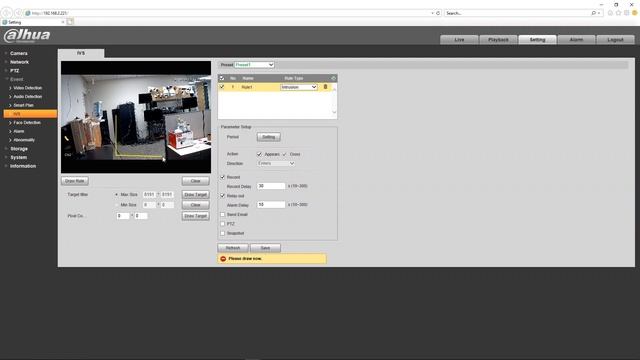Image resolution: width=640 pixels, height=360 pixels.
Task: Close the Setting browser tab
Action: 63,22
